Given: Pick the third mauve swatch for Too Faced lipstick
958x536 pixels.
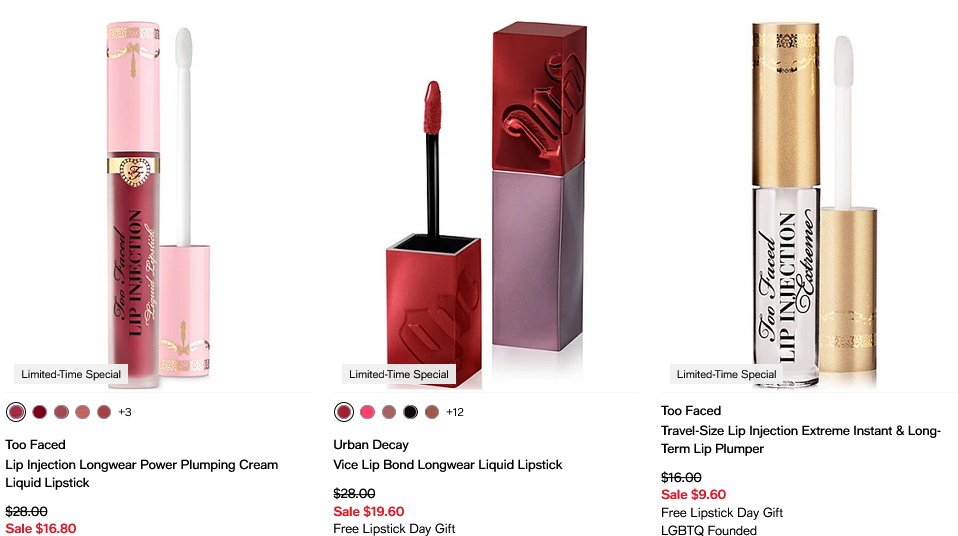Looking at the screenshot, I should 61,412.
